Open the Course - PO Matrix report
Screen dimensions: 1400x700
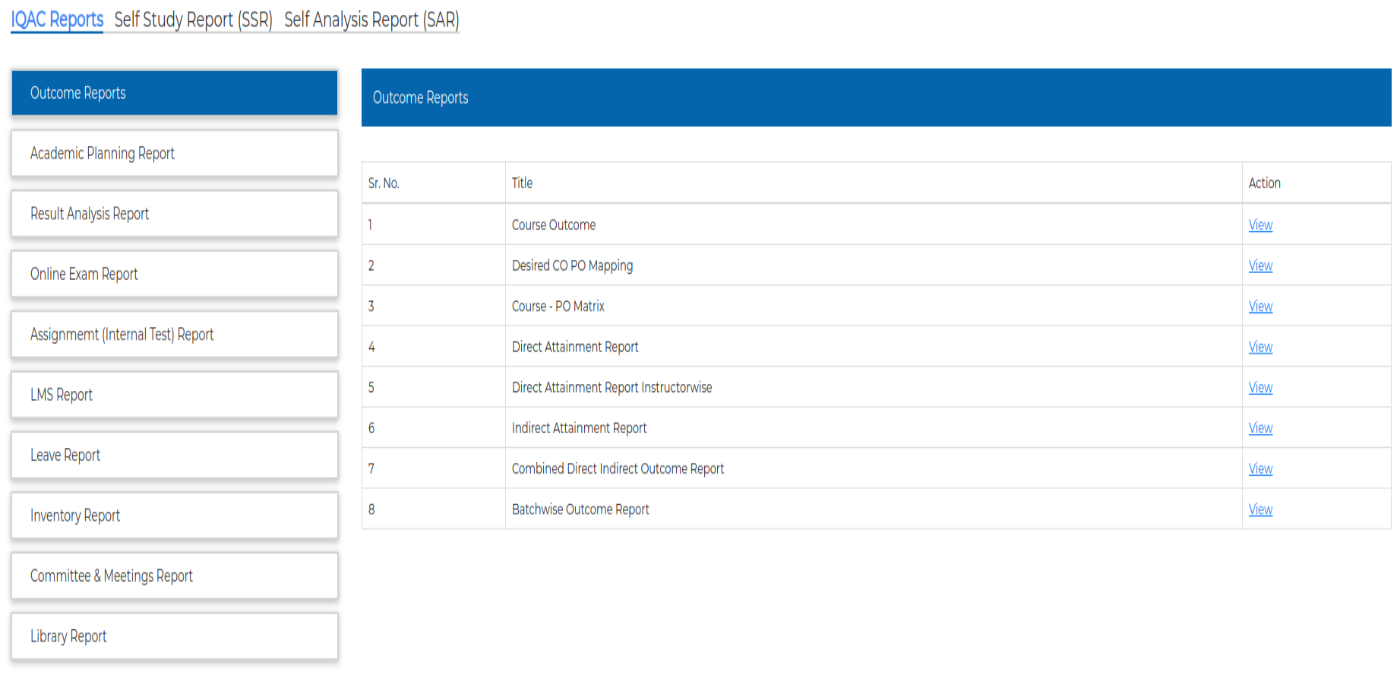tap(1260, 306)
